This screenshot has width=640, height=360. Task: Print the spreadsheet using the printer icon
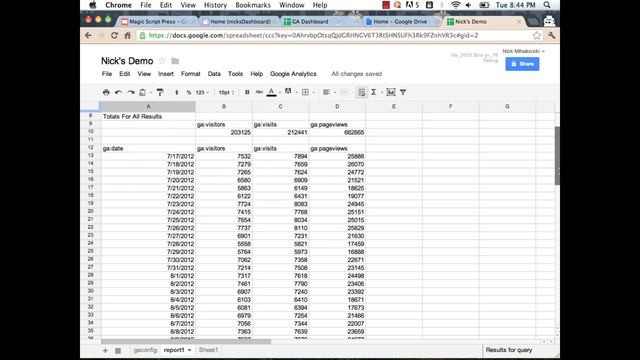coord(106,92)
